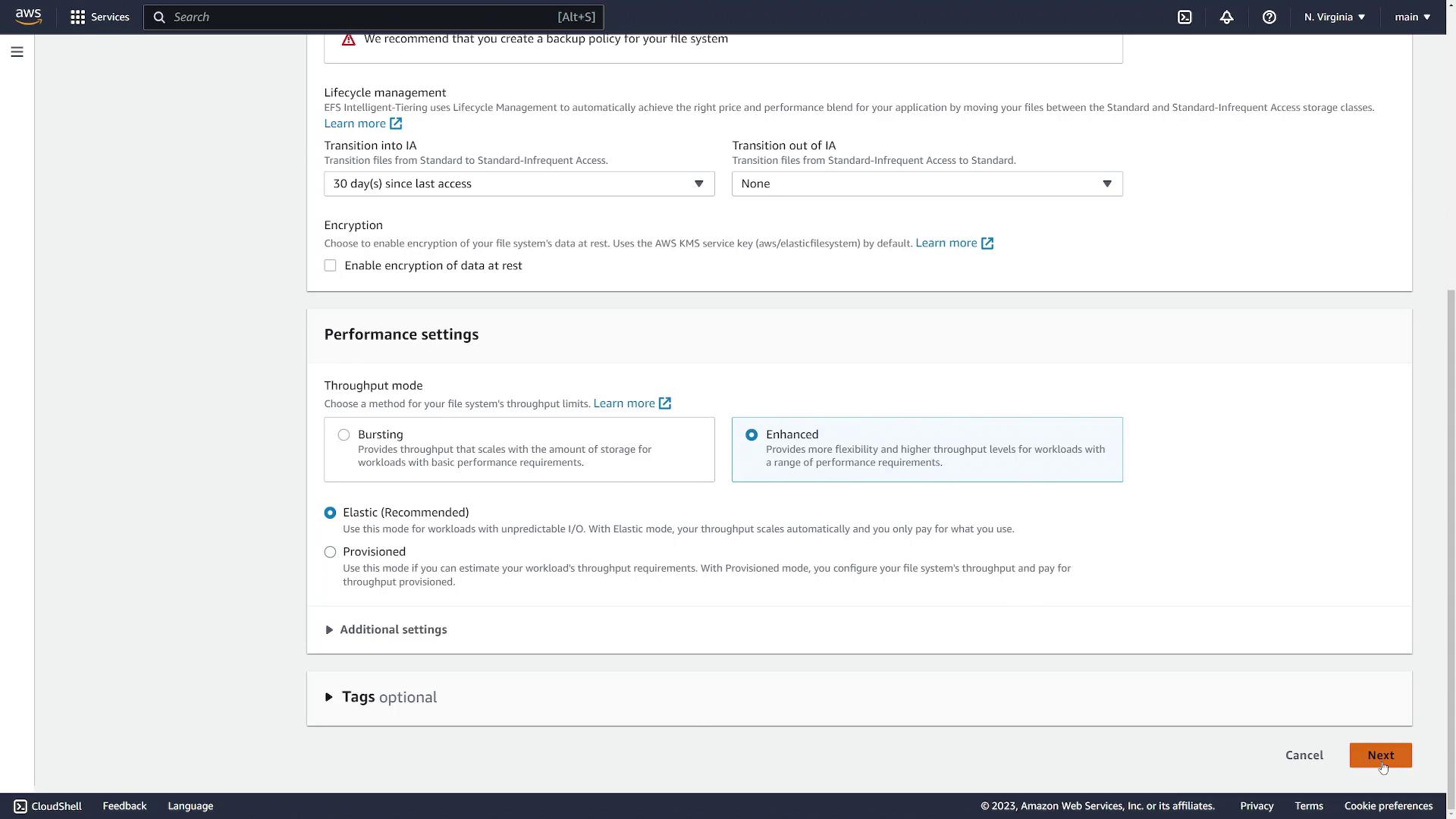Expand the Tags optional section
1456x819 pixels.
330,698
